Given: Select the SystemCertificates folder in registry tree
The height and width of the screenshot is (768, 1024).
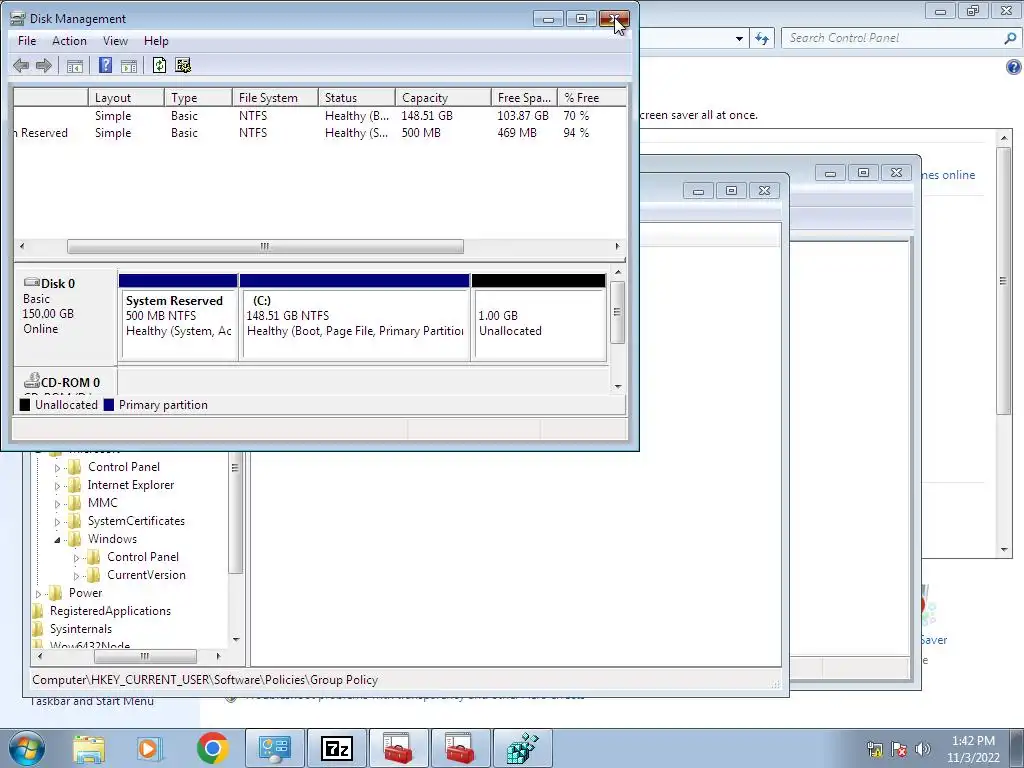Looking at the screenshot, I should click(136, 520).
